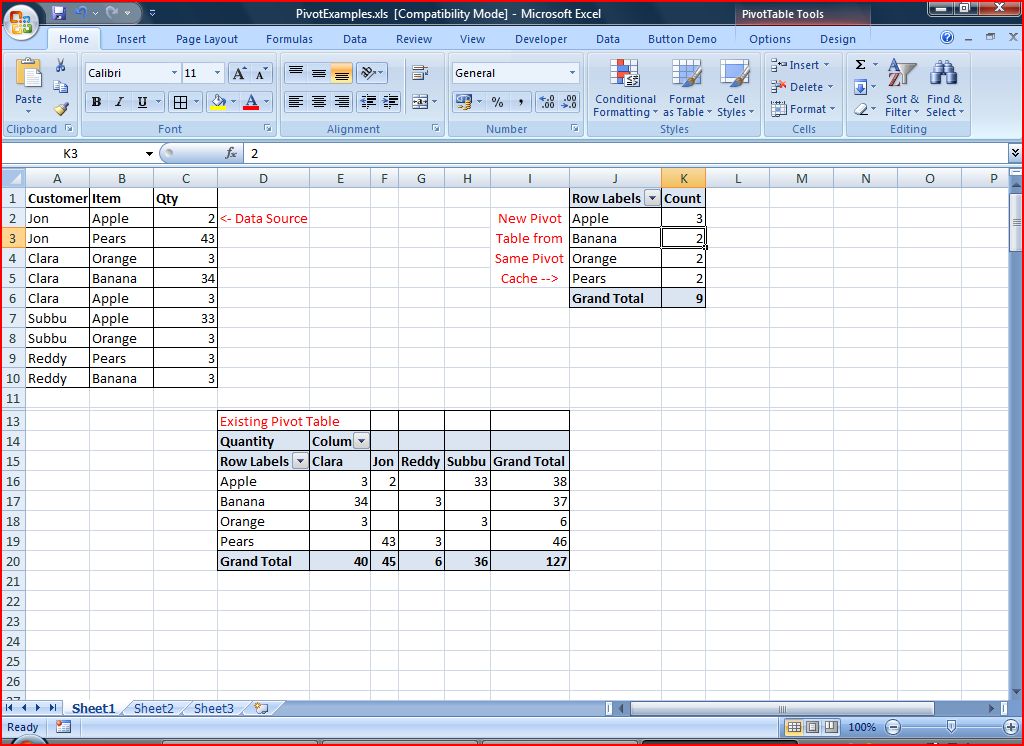Switch to Page Layout view button
This screenshot has height=746, width=1024.
click(x=812, y=727)
